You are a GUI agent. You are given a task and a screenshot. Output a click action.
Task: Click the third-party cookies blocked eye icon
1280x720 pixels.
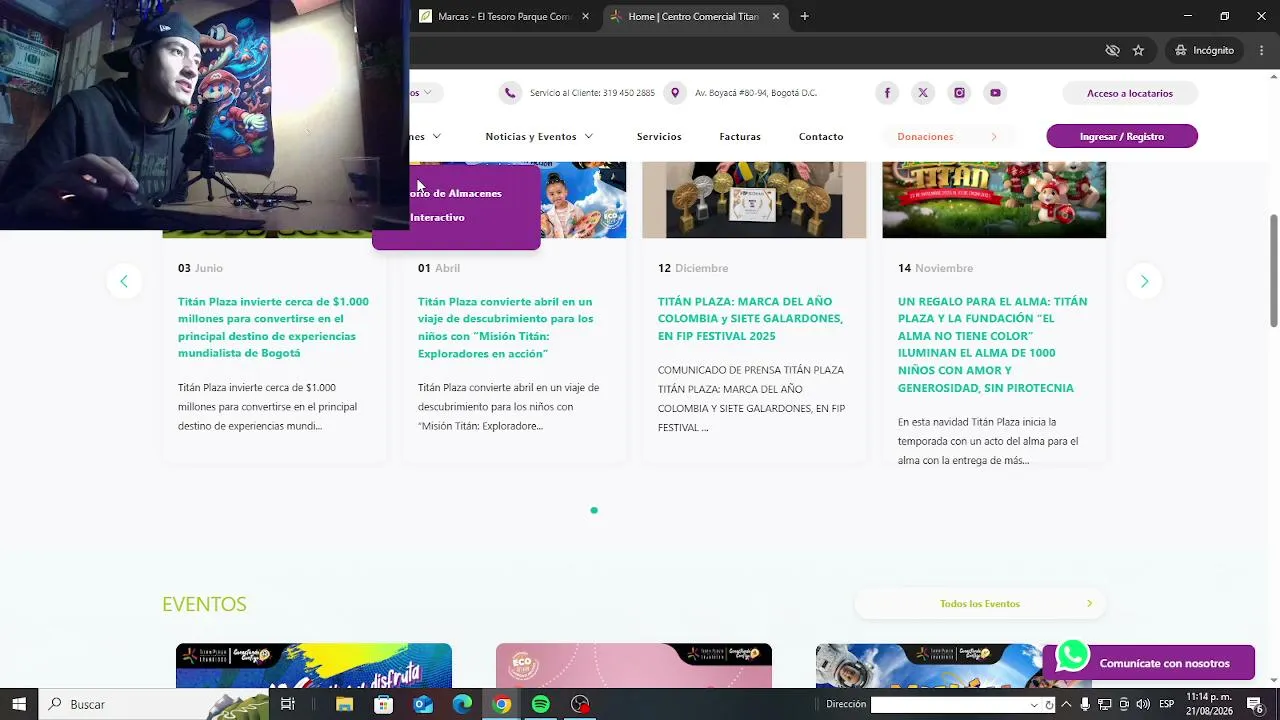pyautogui.click(x=1112, y=50)
